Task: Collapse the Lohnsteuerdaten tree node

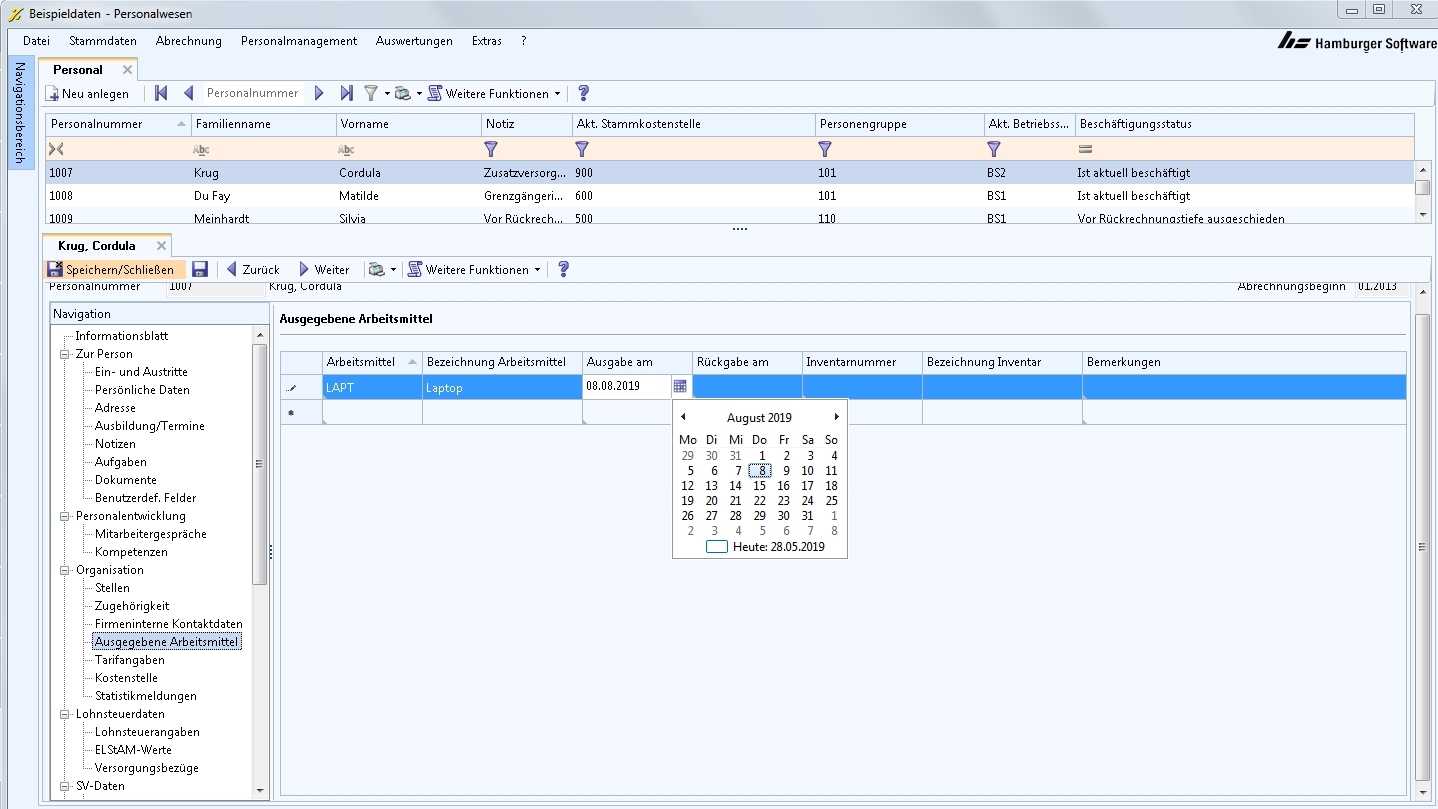Action: (x=65, y=714)
